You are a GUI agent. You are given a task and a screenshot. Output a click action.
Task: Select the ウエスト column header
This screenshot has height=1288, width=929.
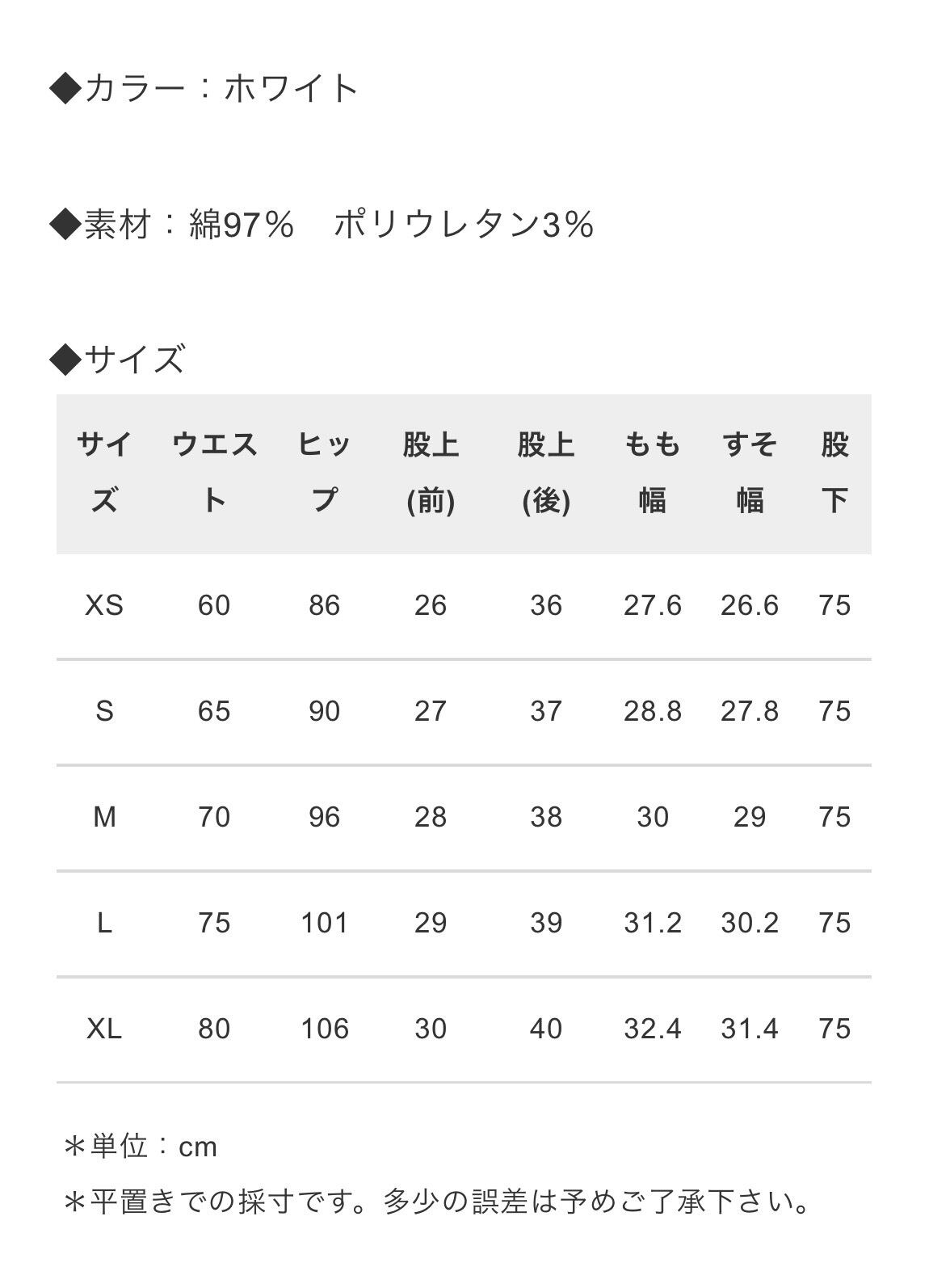(x=214, y=472)
